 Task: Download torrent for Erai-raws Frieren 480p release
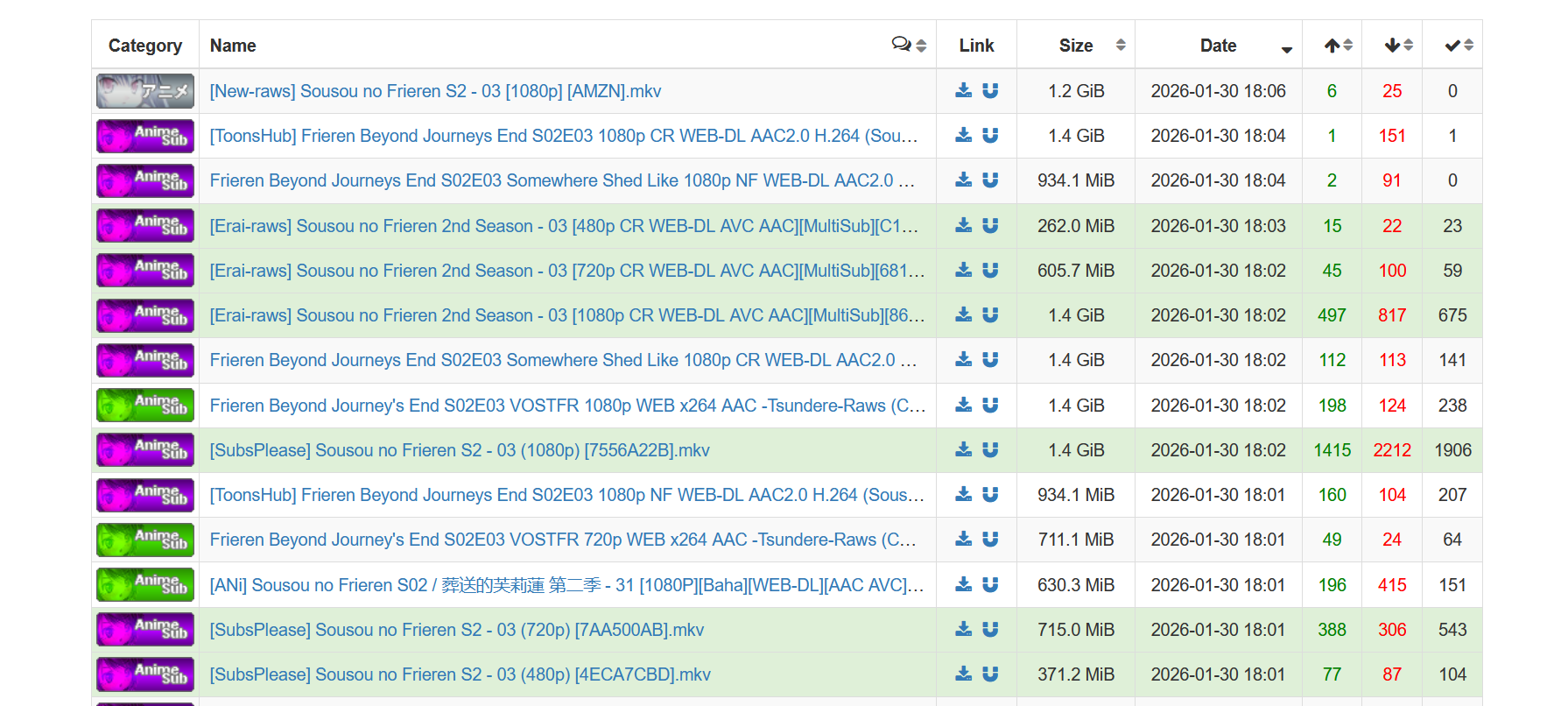point(963,225)
